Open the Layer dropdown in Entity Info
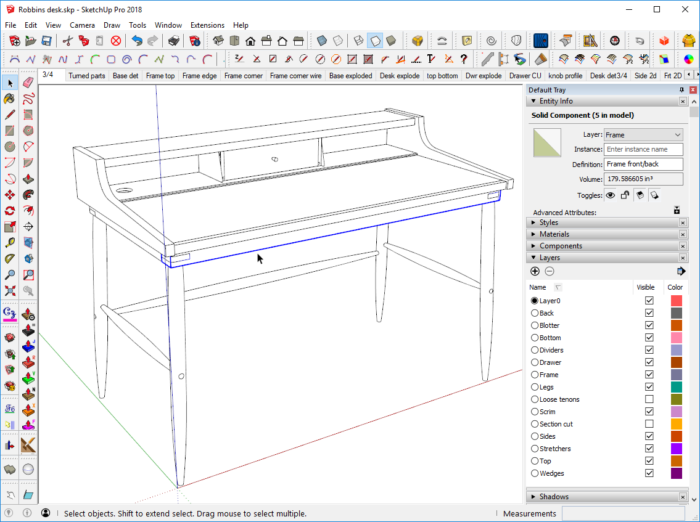Image resolution: width=700 pixels, height=522 pixels. click(643, 135)
